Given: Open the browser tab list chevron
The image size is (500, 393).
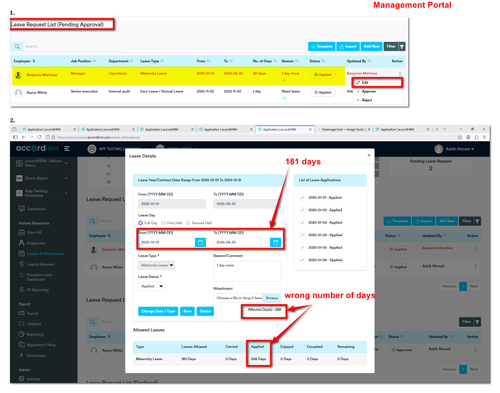Looking at the screenshot, I should coord(444,129).
